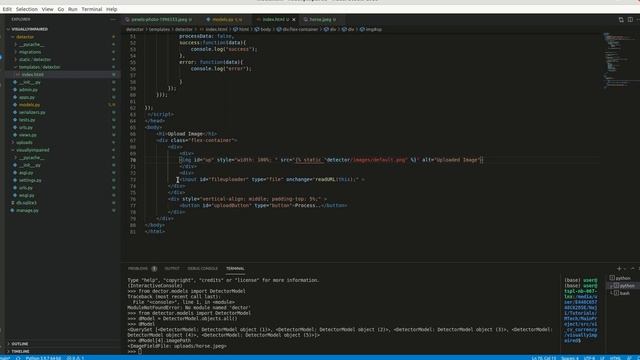
Task: Open the Help menu
Action: pyautogui.click(x=111, y=9)
